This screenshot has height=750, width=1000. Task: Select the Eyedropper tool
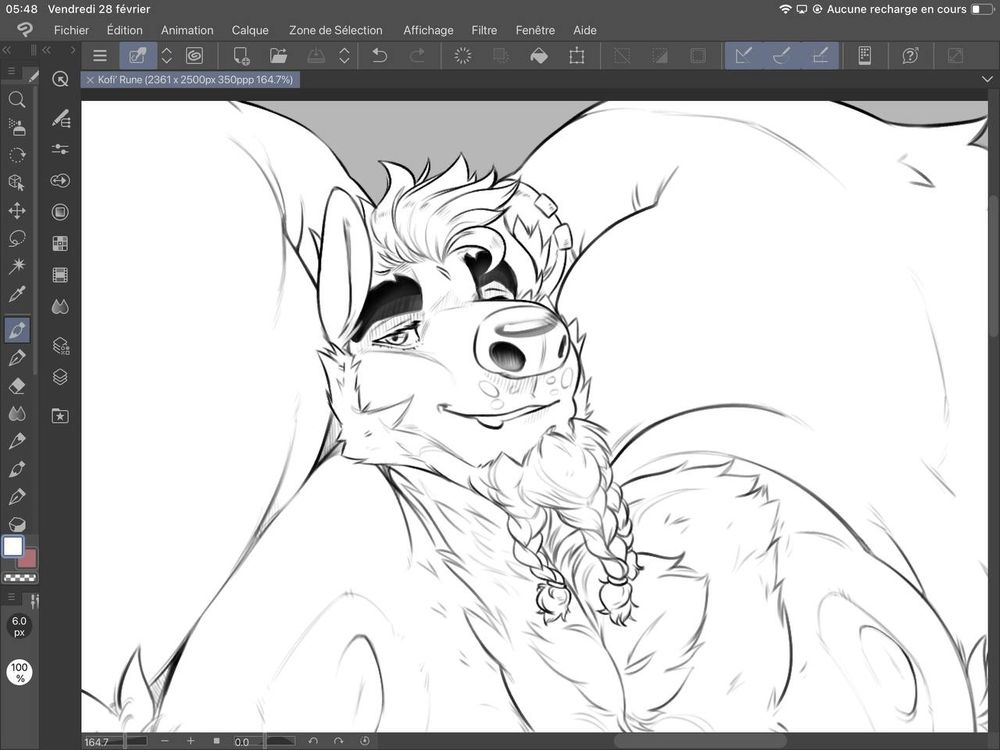point(17,293)
